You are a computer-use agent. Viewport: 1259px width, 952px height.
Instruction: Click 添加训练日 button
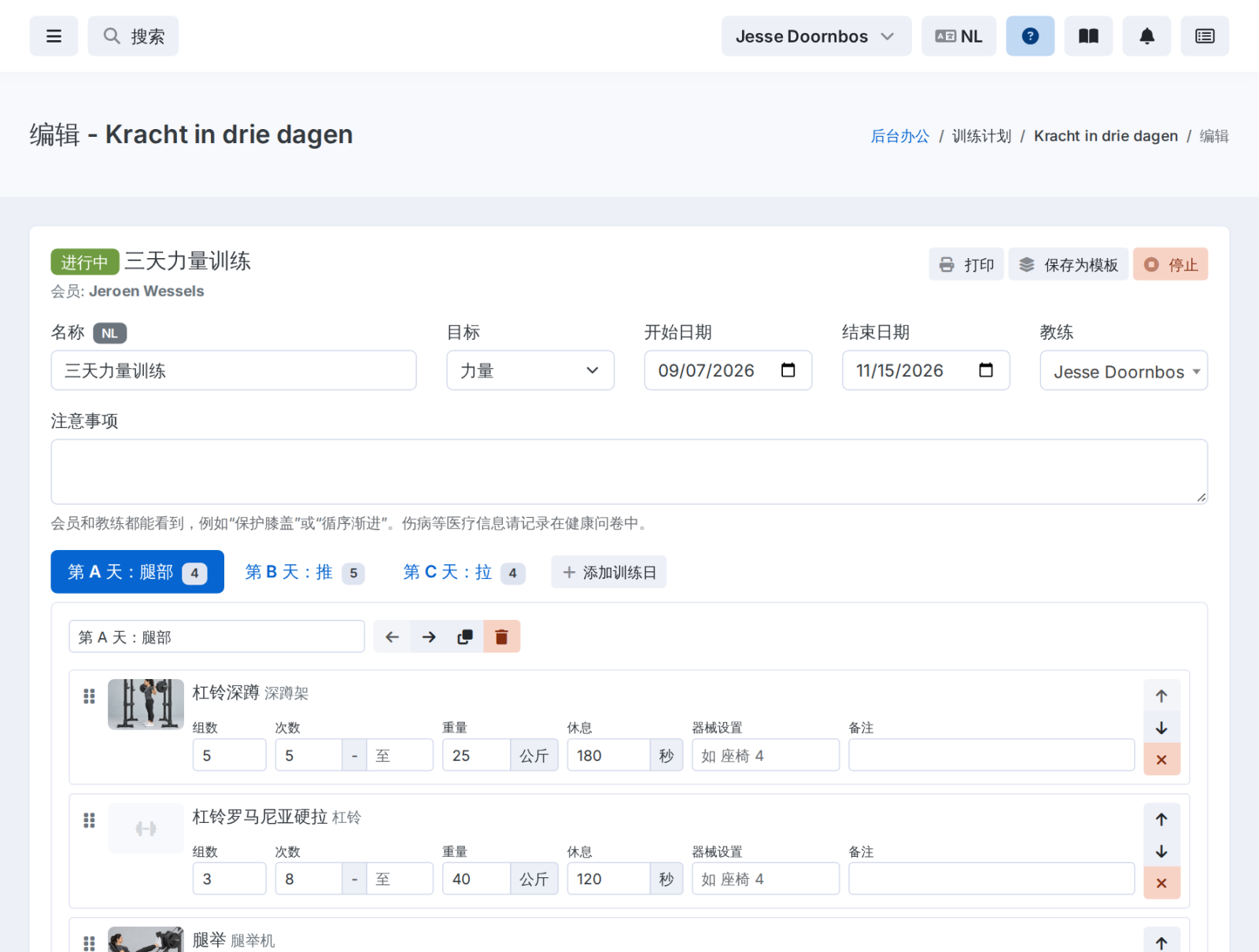coord(609,572)
